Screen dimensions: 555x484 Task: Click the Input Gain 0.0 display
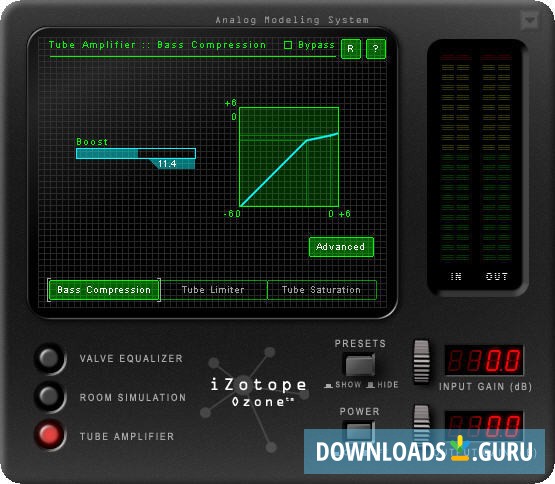484,360
